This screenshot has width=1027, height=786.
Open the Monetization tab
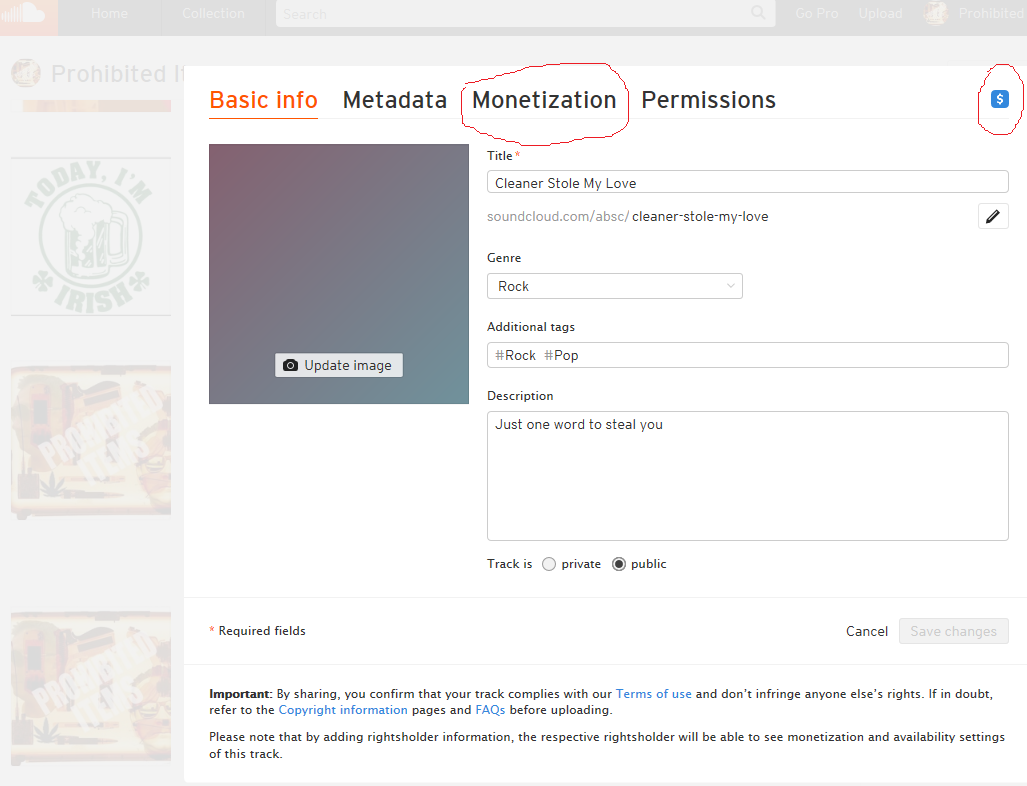(544, 100)
